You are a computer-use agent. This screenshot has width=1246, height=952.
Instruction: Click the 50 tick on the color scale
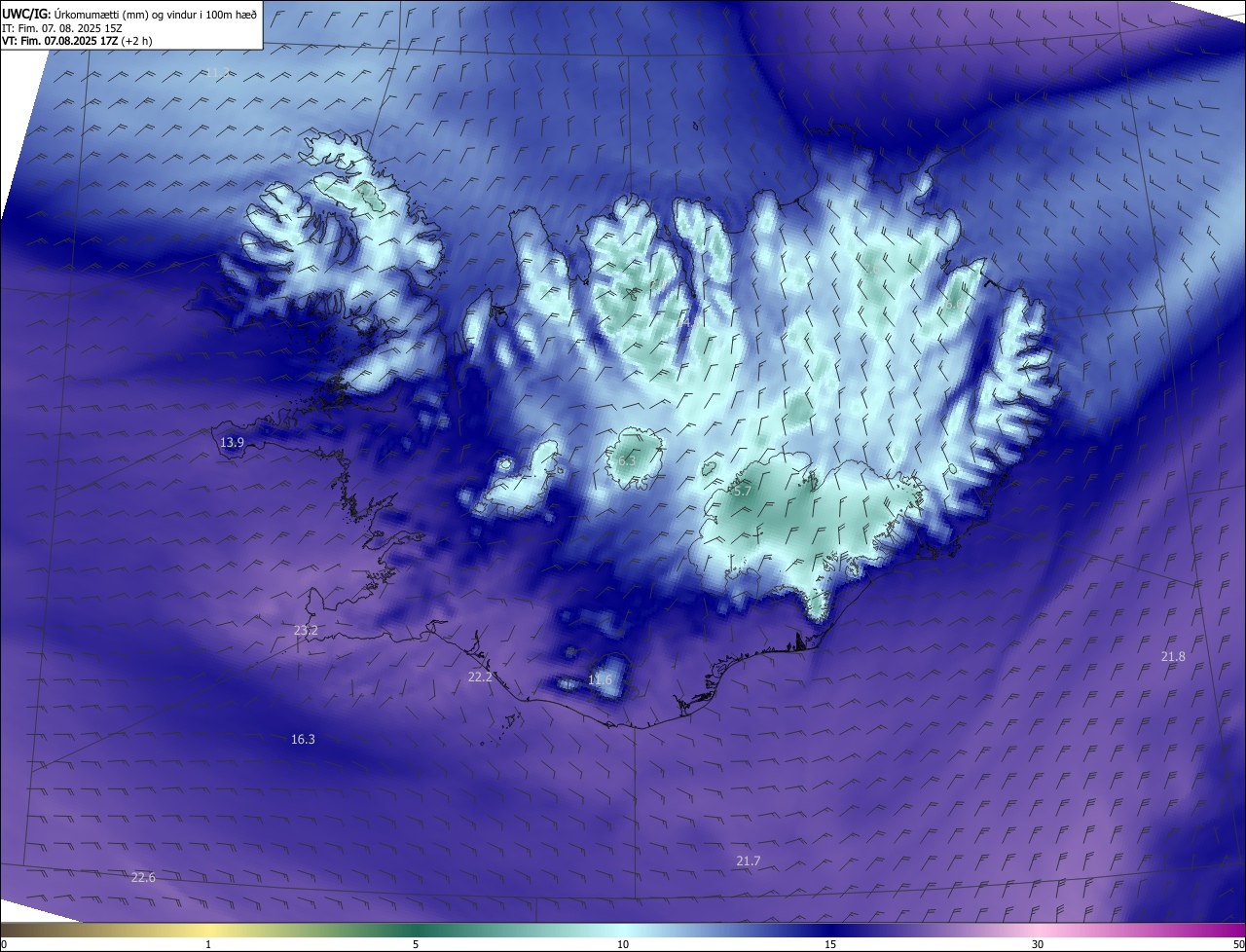pyautogui.click(x=1238, y=945)
